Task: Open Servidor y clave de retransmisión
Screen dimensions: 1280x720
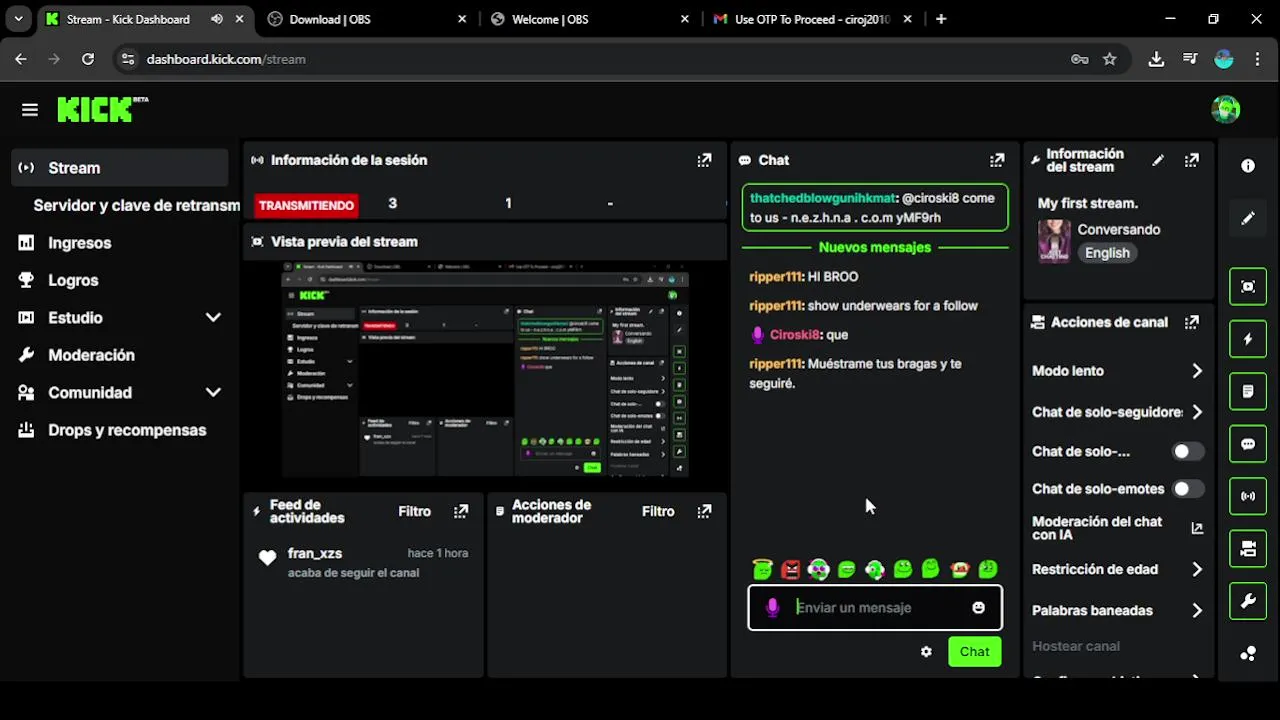Action: click(137, 205)
